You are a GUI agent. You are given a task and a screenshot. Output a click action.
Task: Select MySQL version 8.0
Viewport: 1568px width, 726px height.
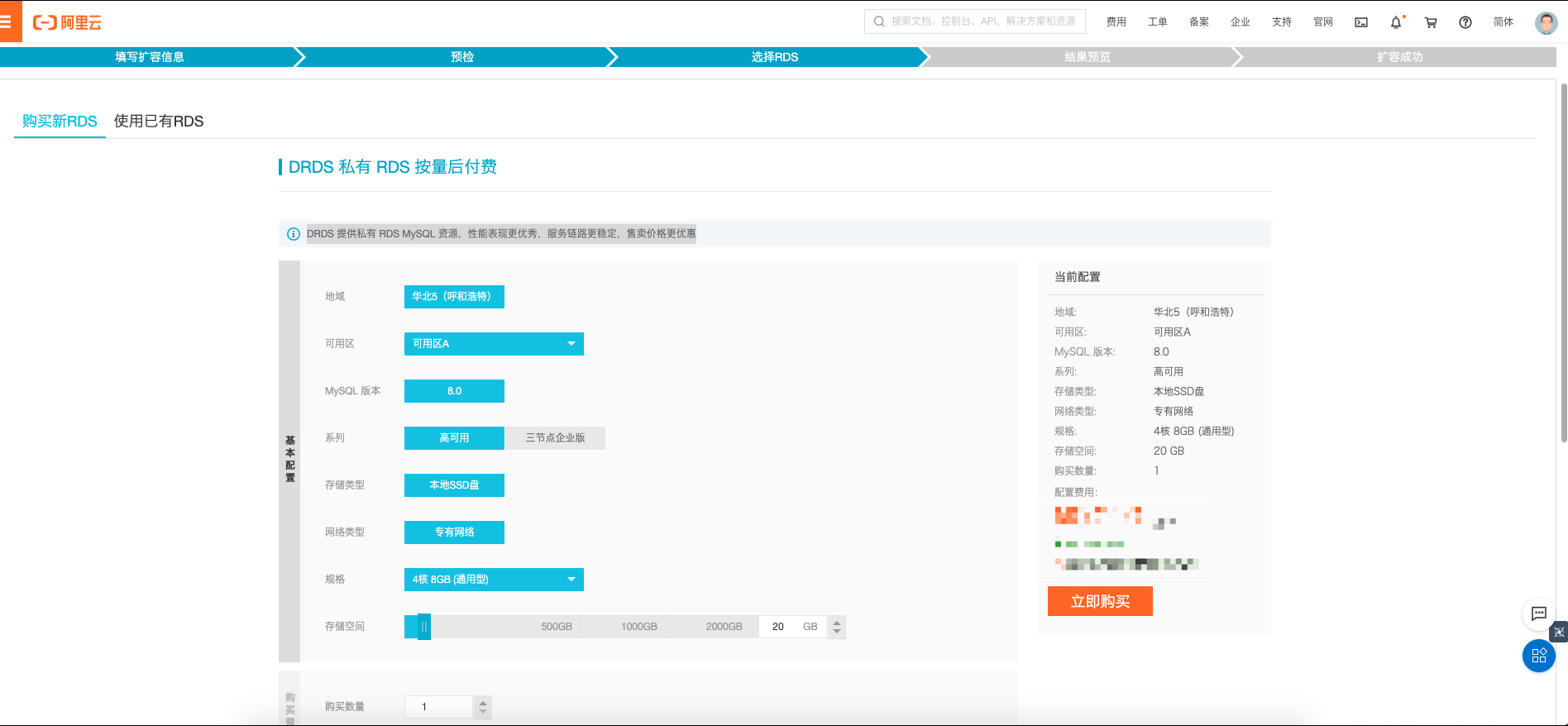[454, 391]
